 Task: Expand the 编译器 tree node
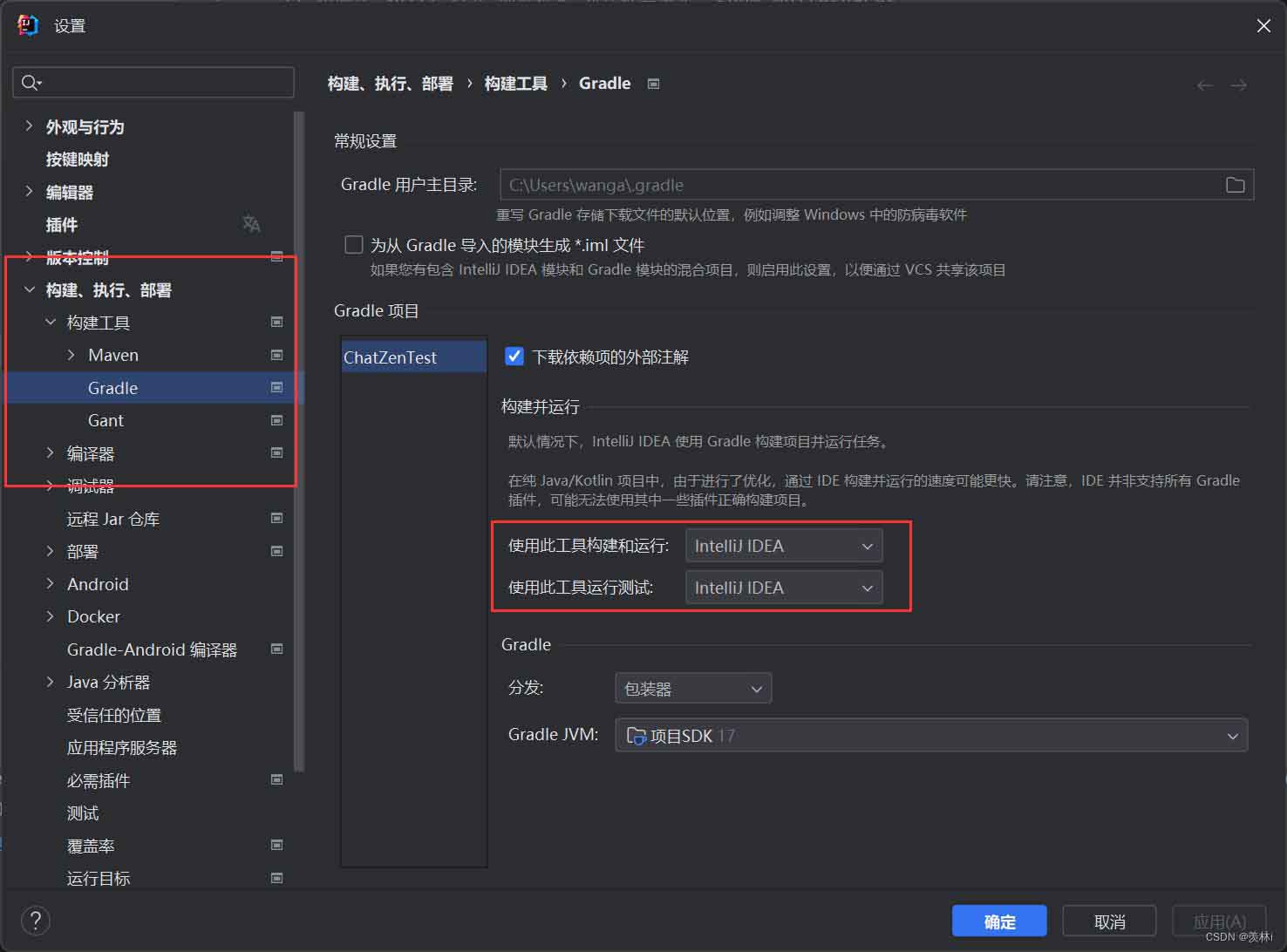pyautogui.click(x=51, y=452)
